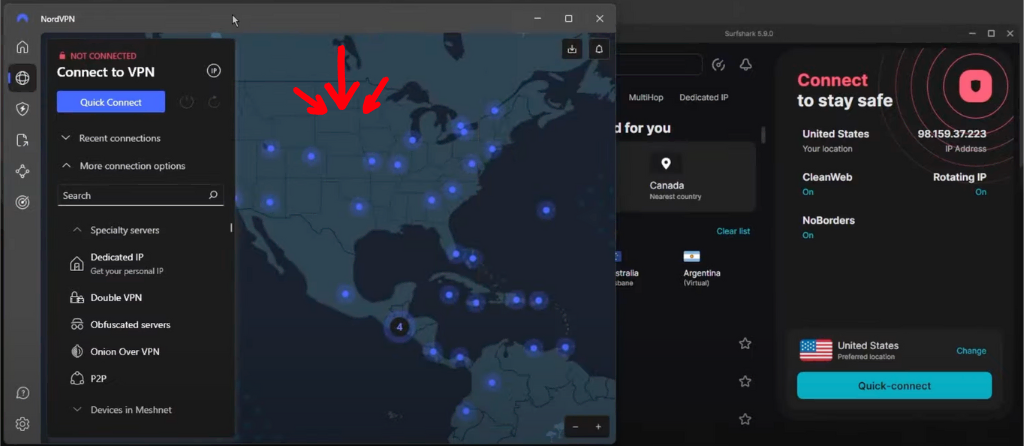Click the NordVPN server Search field
Image resolution: width=1024 pixels, height=446 pixels.
tap(133, 196)
